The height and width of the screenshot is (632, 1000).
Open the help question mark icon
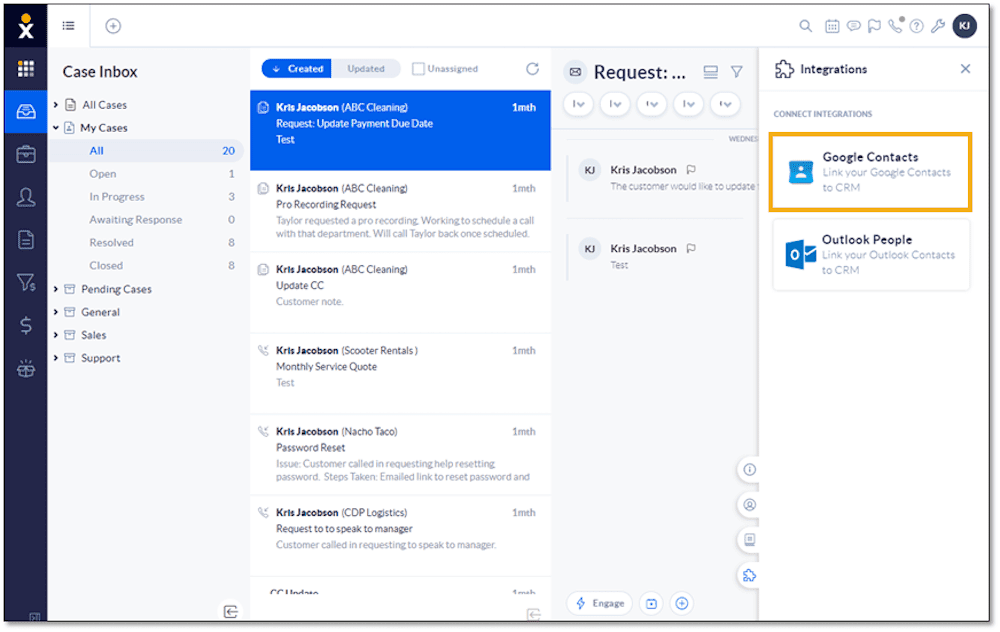click(x=916, y=26)
